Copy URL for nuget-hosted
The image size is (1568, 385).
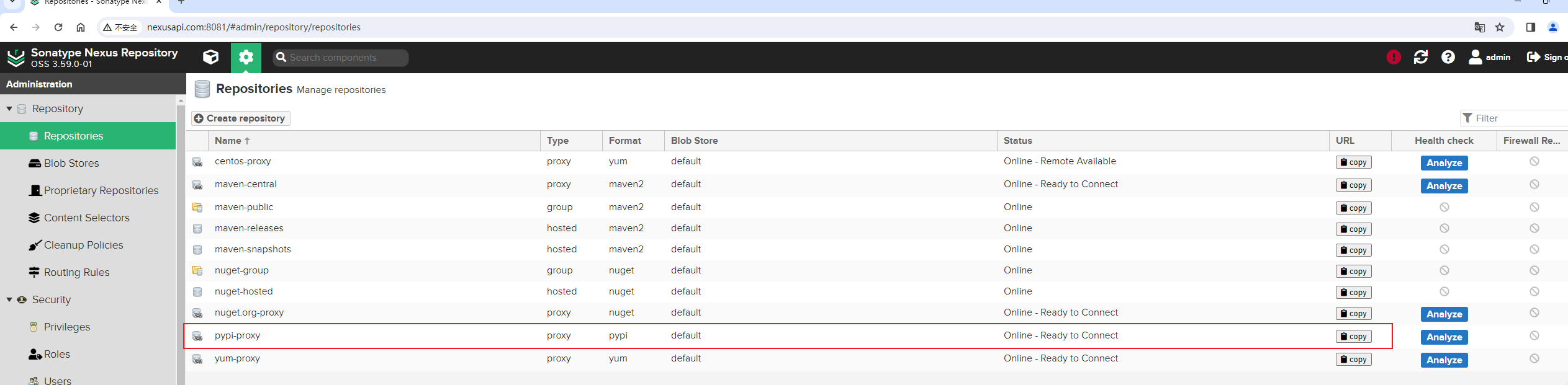pyautogui.click(x=1353, y=293)
